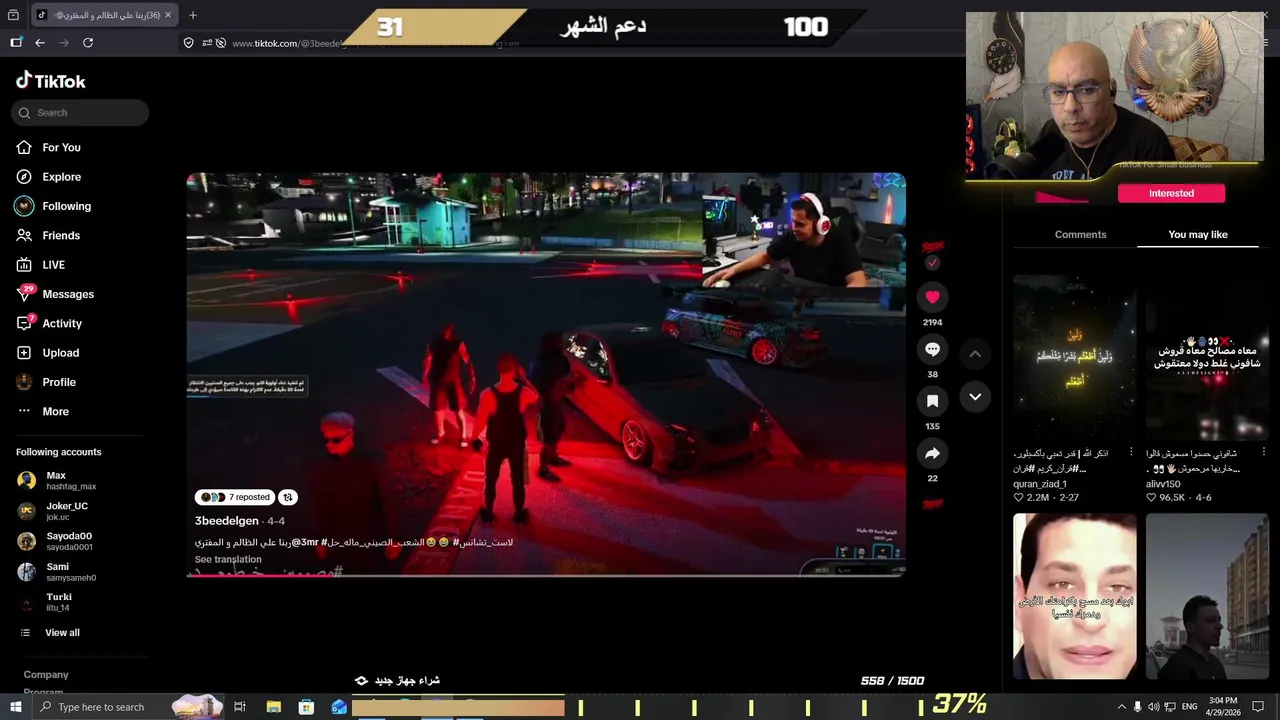The width and height of the screenshot is (1280, 720).
Task: Switch to the Comments tab
Action: point(1080,235)
